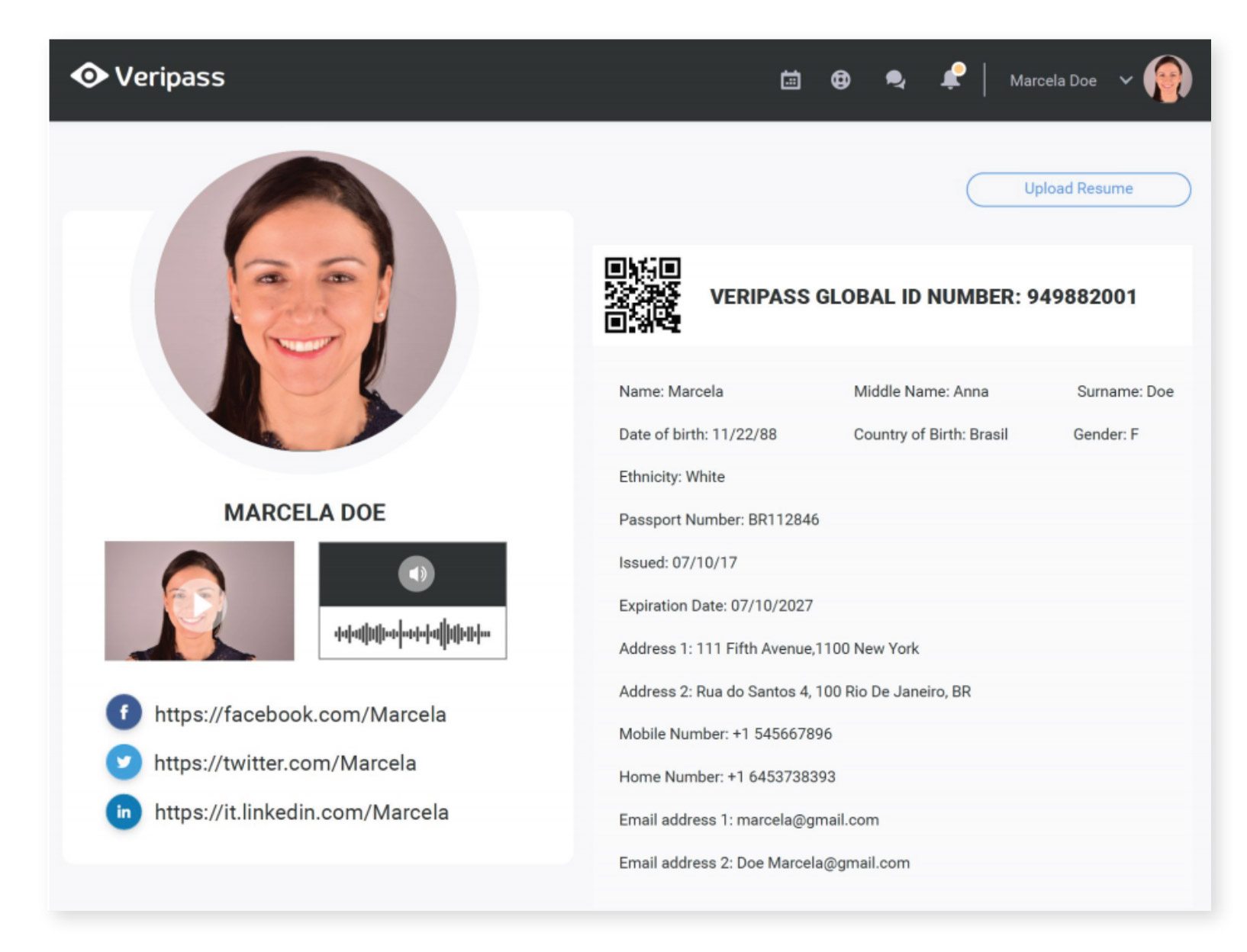Image resolution: width=1247 pixels, height=952 pixels.
Task: Open the it.linkedin.com/Marcela link
Action: pos(301,812)
